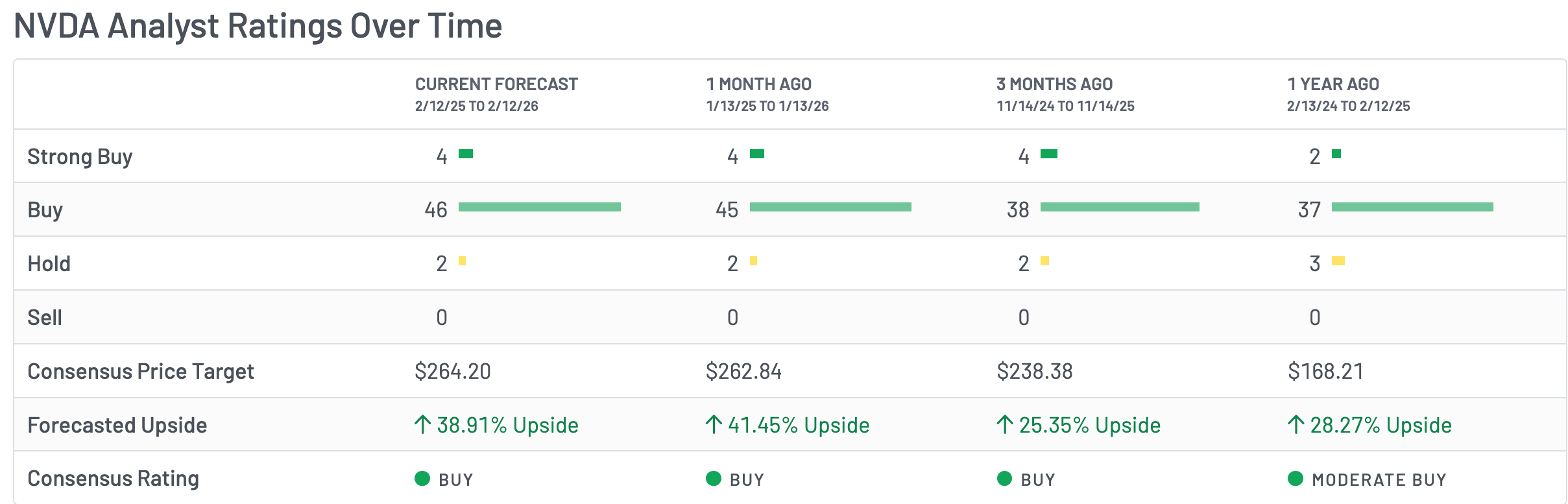Image resolution: width=1568 pixels, height=504 pixels.
Task: Click Buy count 37 from 1 year ago
Action: pyautogui.click(x=1309, y=210)
